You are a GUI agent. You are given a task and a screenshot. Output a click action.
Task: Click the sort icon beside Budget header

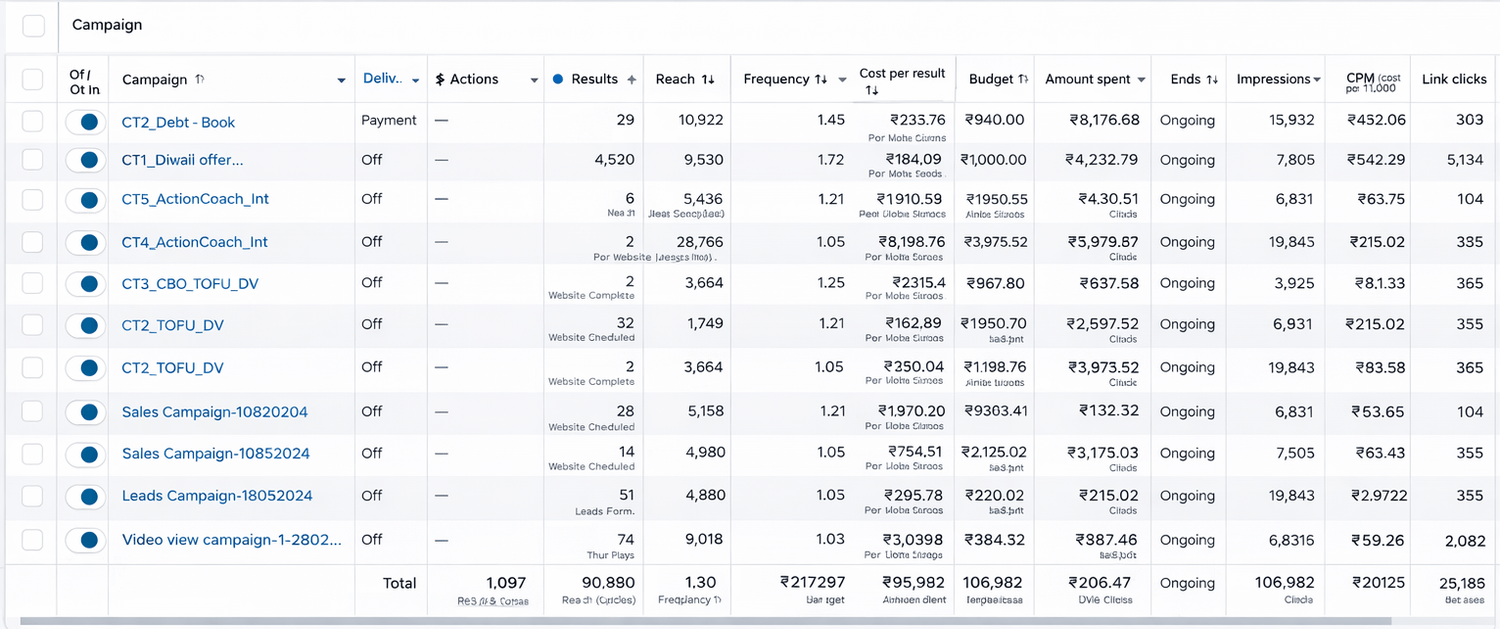(1023, 79)
